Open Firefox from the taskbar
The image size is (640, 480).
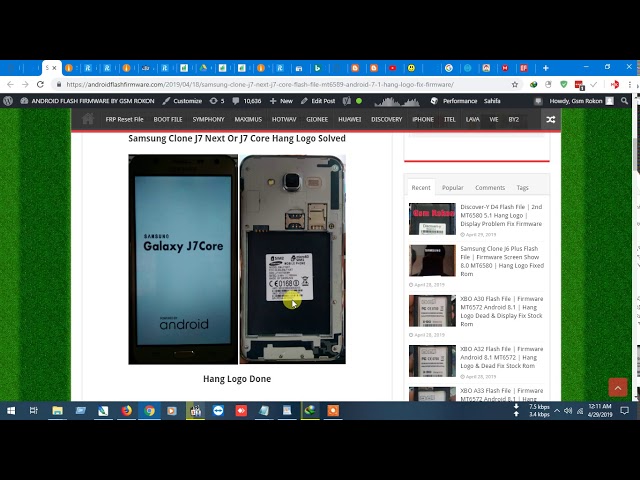tap(127, 411)
